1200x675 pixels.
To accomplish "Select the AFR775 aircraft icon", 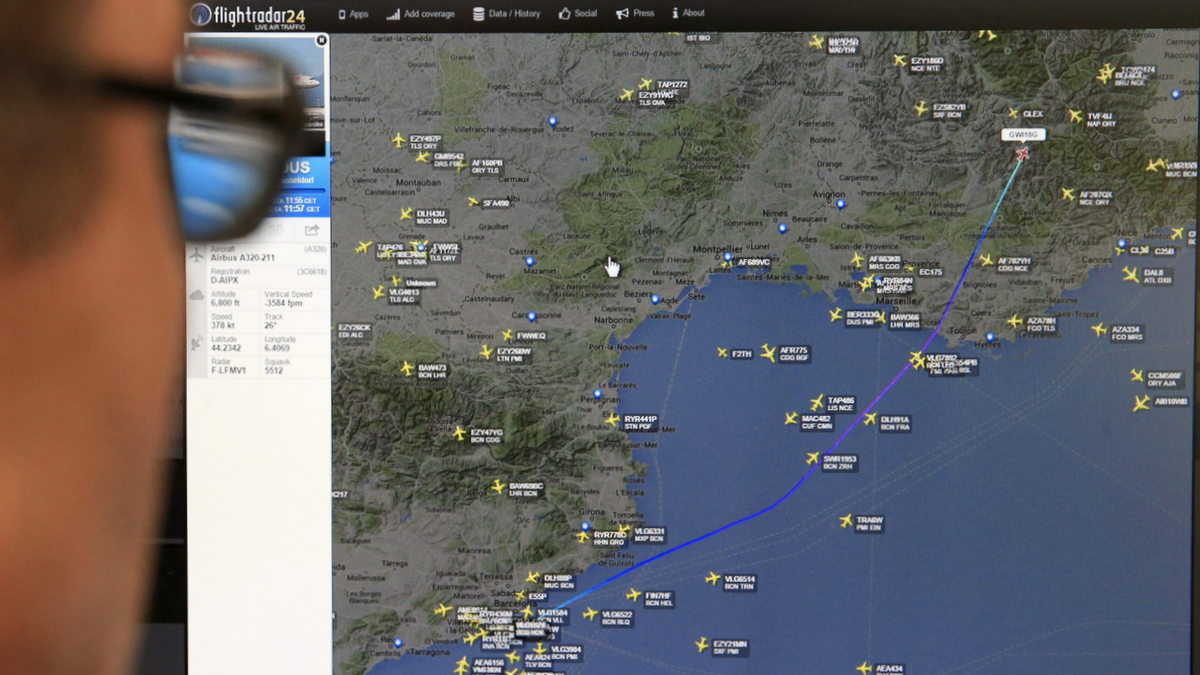I will click(767, 352).
